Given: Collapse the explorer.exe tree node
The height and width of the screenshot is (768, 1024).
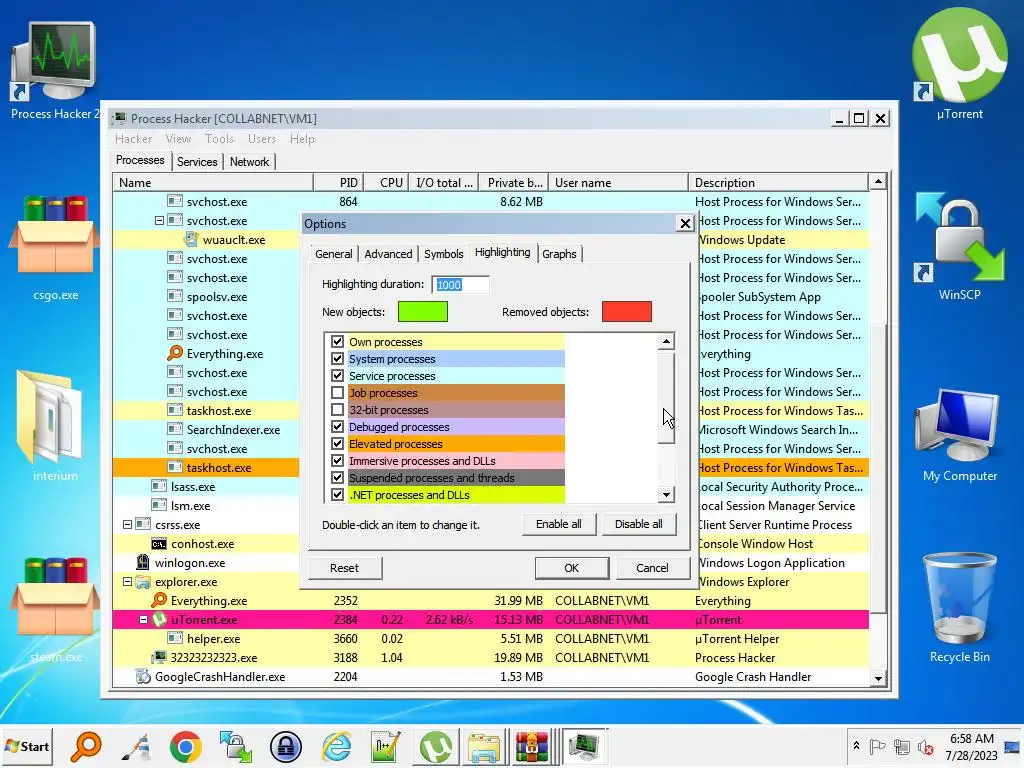Looking at the screenshot, I should coord(127,581).
